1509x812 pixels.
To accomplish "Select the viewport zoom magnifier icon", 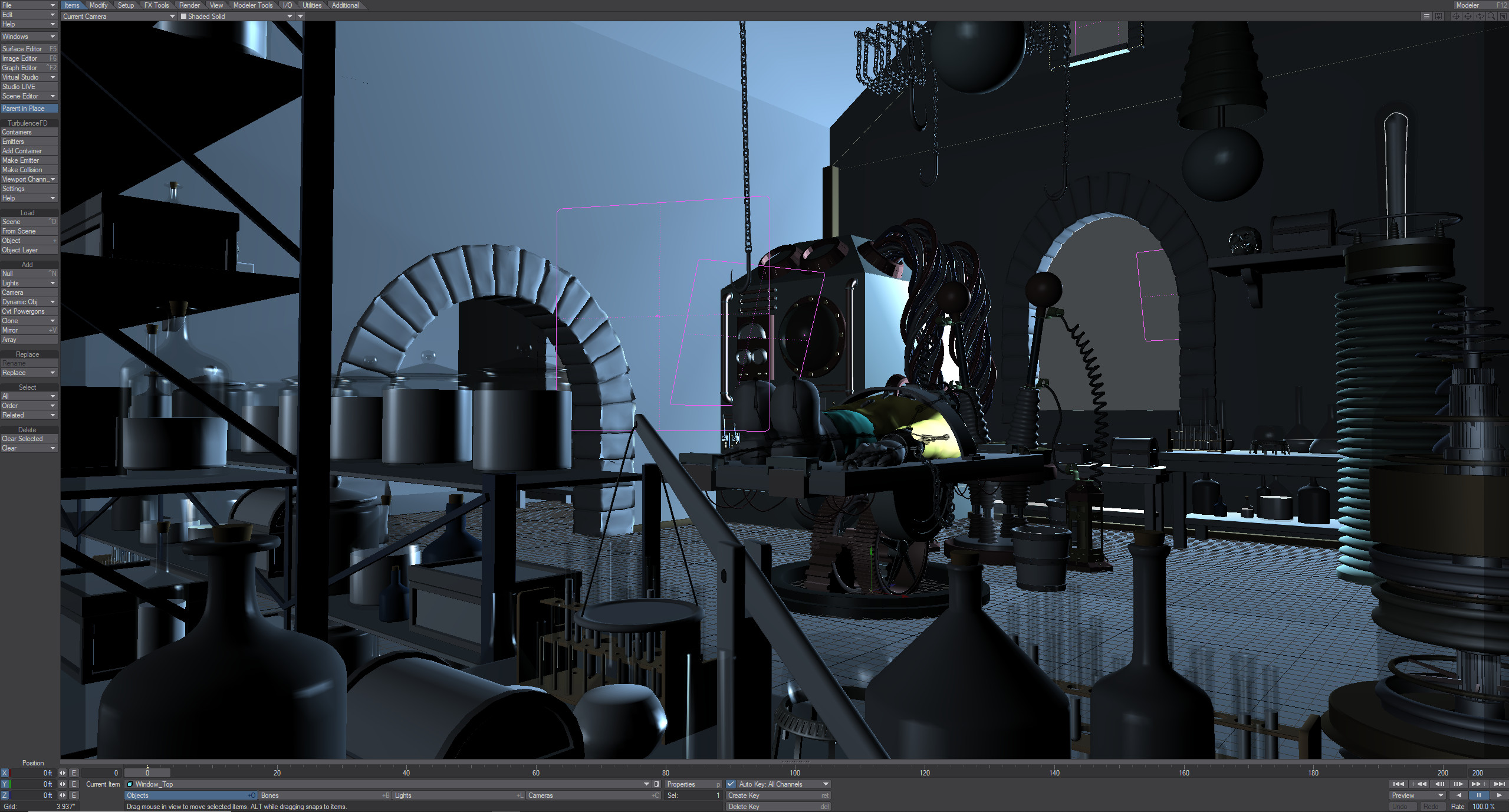I will (1491, 16).
